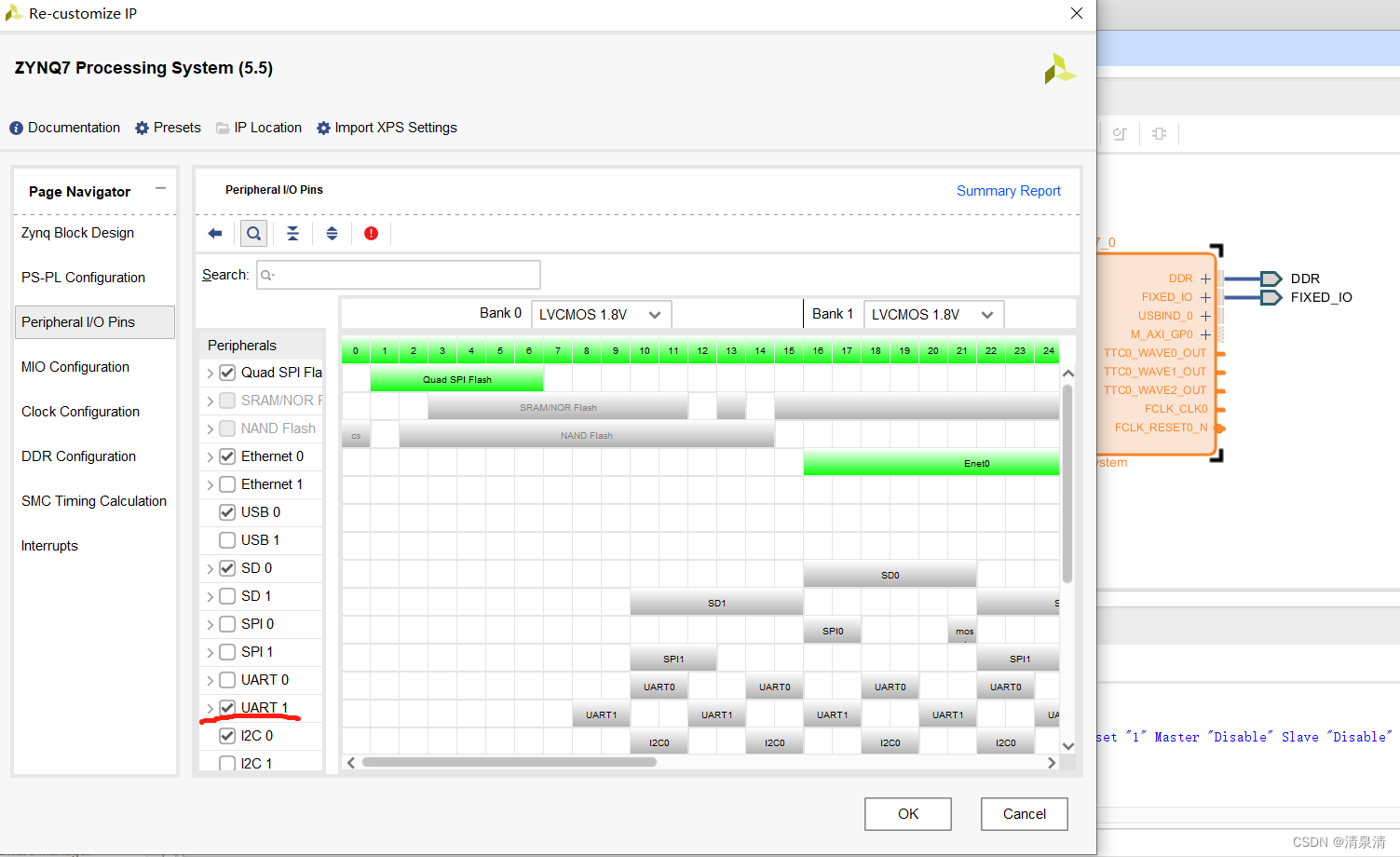
Task: Click the FIXED_IO plus icon on block
Action: click(x=1205, y=297)
